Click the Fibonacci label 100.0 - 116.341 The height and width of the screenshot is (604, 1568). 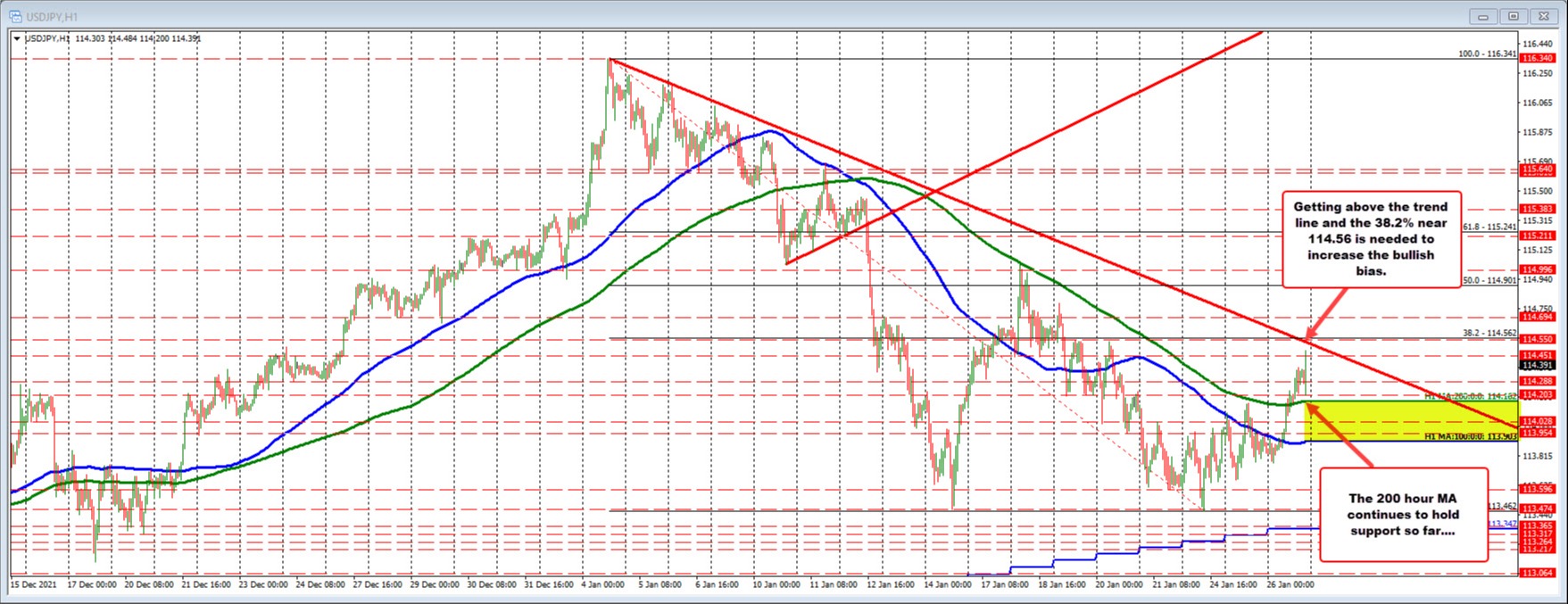click(x=1487, y=54)
